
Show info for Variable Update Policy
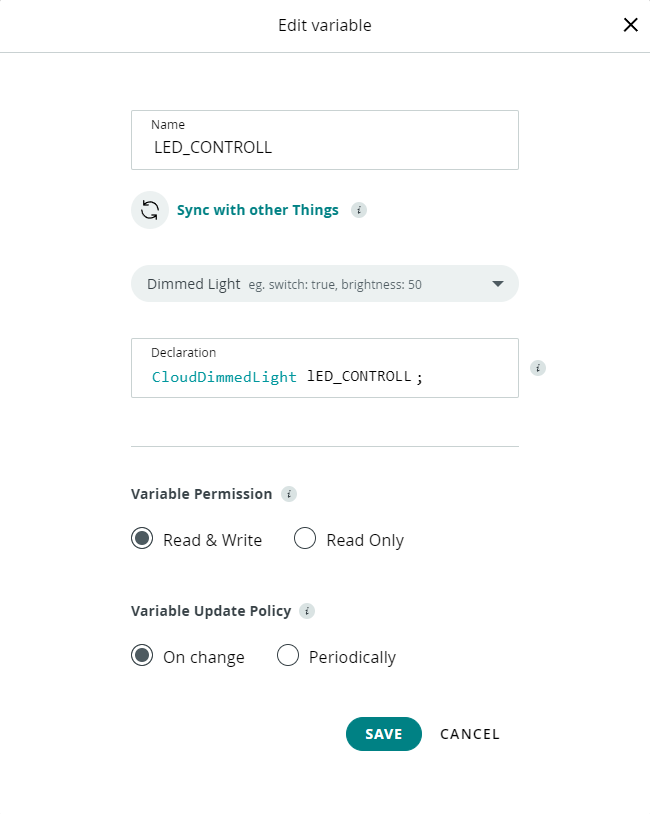[x=308, y=611]
